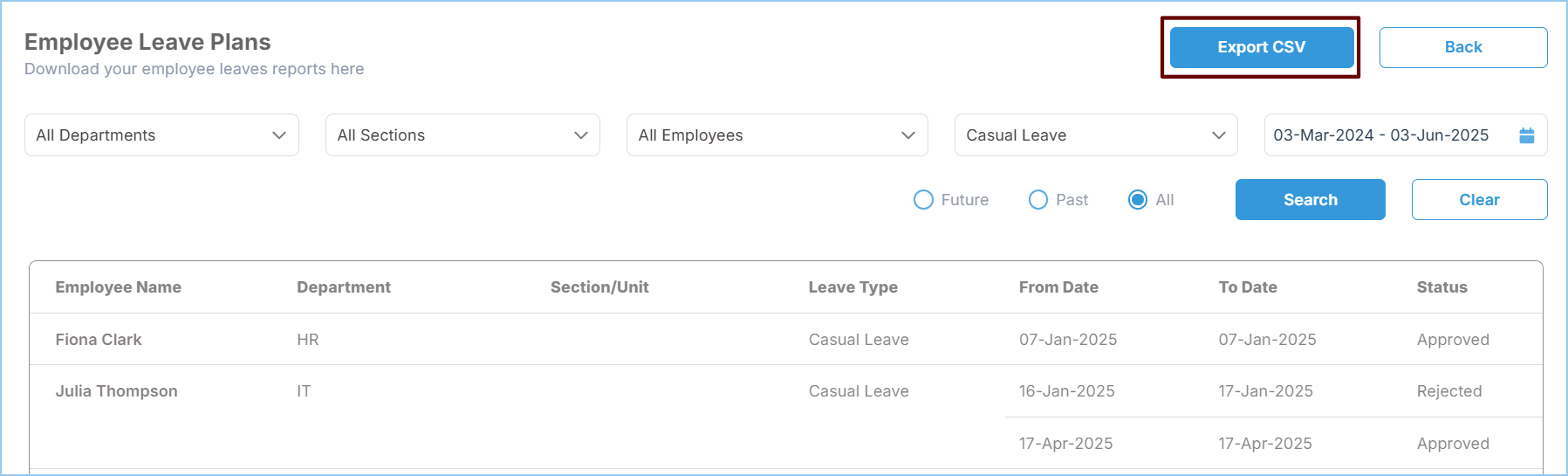Click the Back button

1462,47
